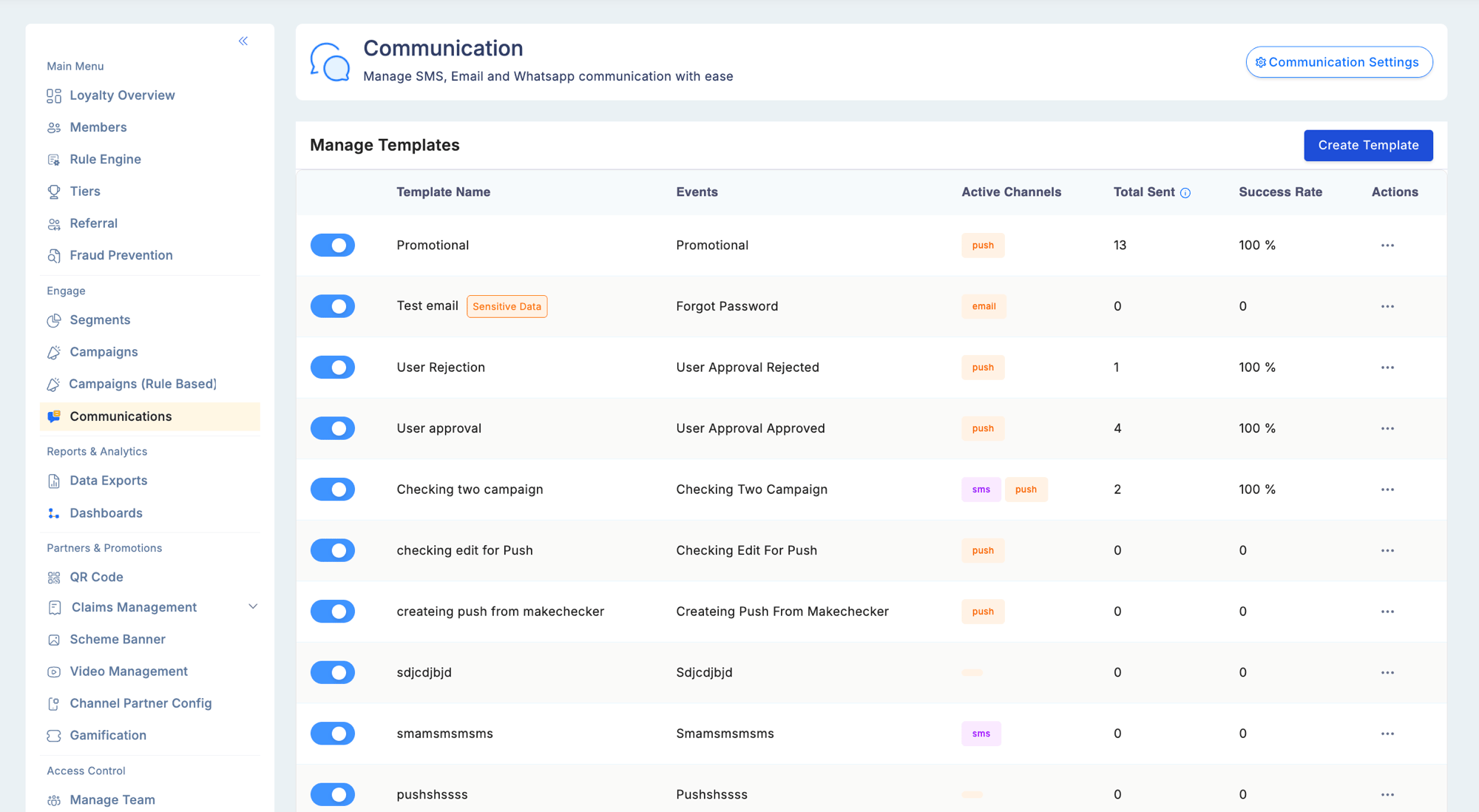Toggle off the Test email template
This screenshot has height=812, width=1479.
pos(333,306)
